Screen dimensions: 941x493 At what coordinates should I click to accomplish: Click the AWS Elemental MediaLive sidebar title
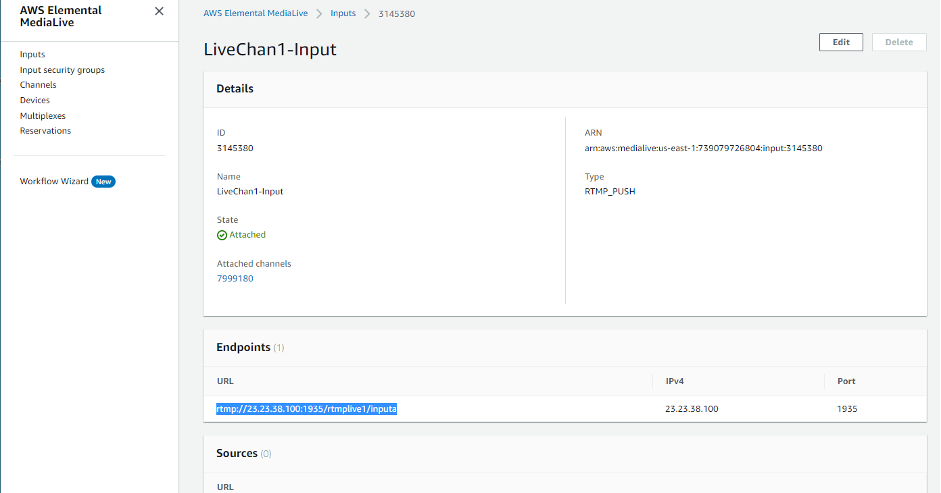coord(61,16)
